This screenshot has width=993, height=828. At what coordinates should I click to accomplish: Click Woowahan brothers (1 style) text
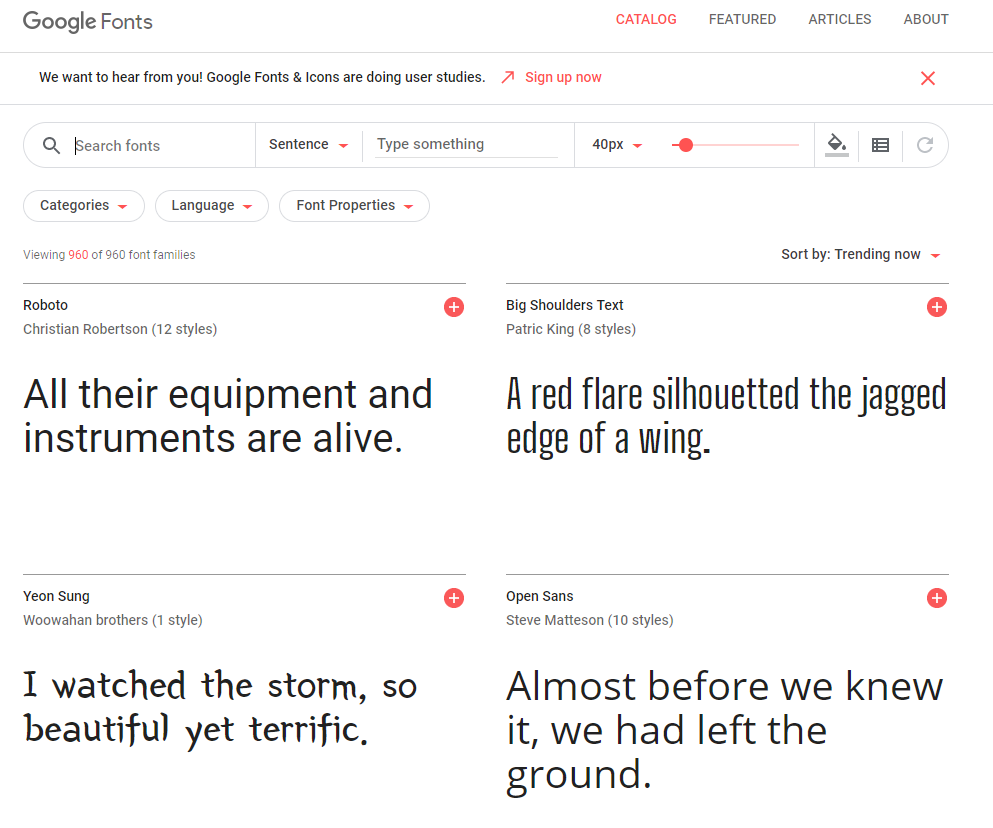pos(113,620)
